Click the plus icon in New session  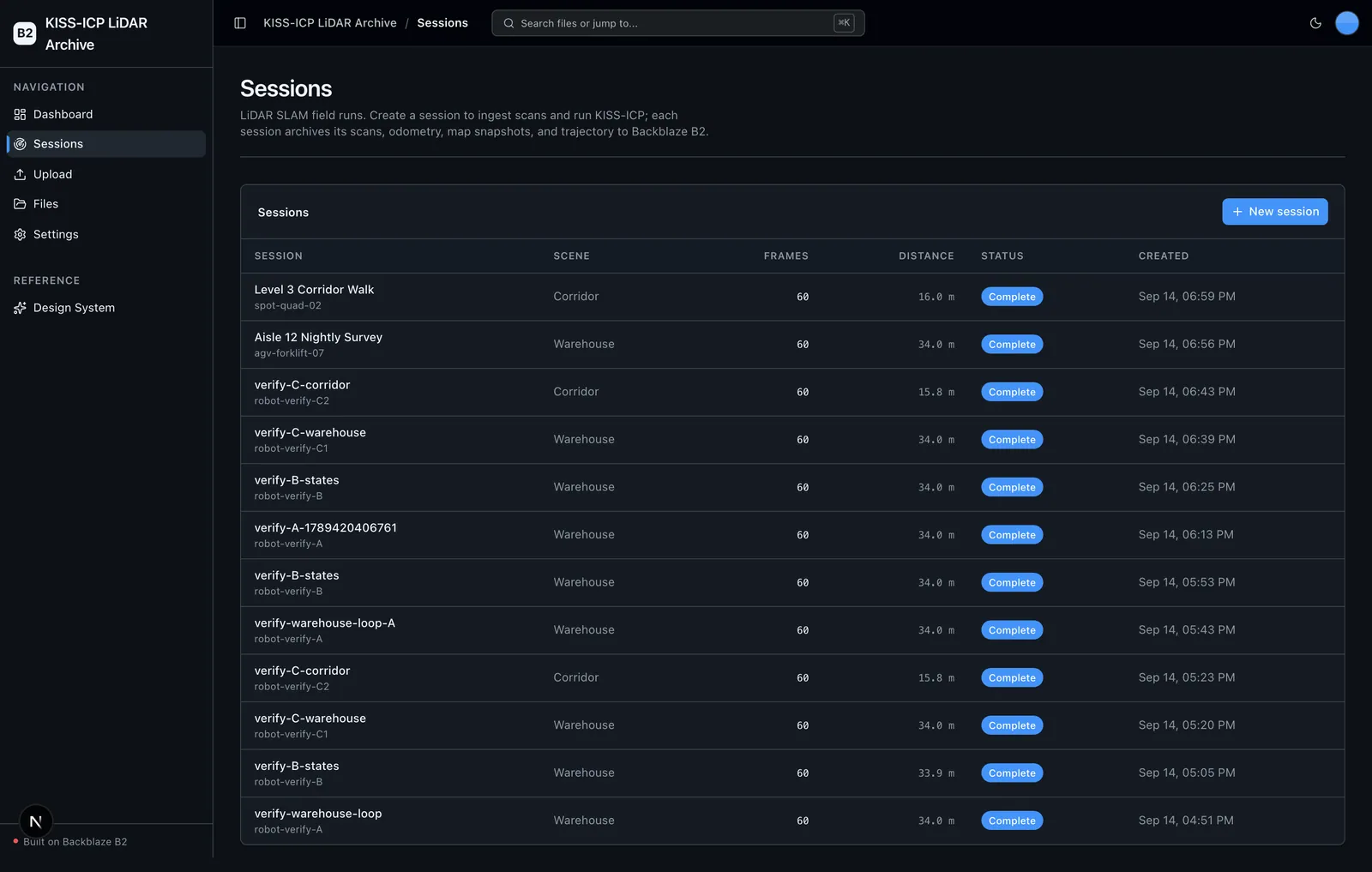click(x=1237, y=212)
